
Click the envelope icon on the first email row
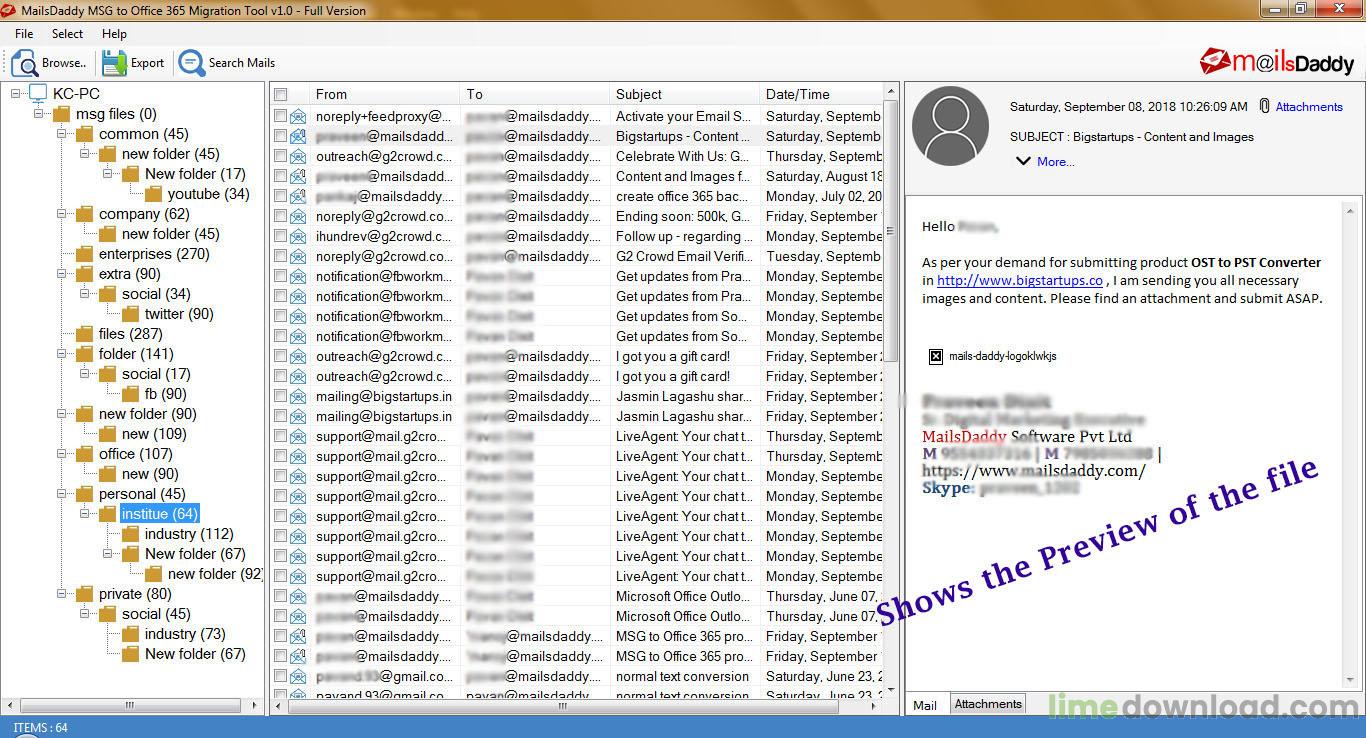[x=296, y=116]
